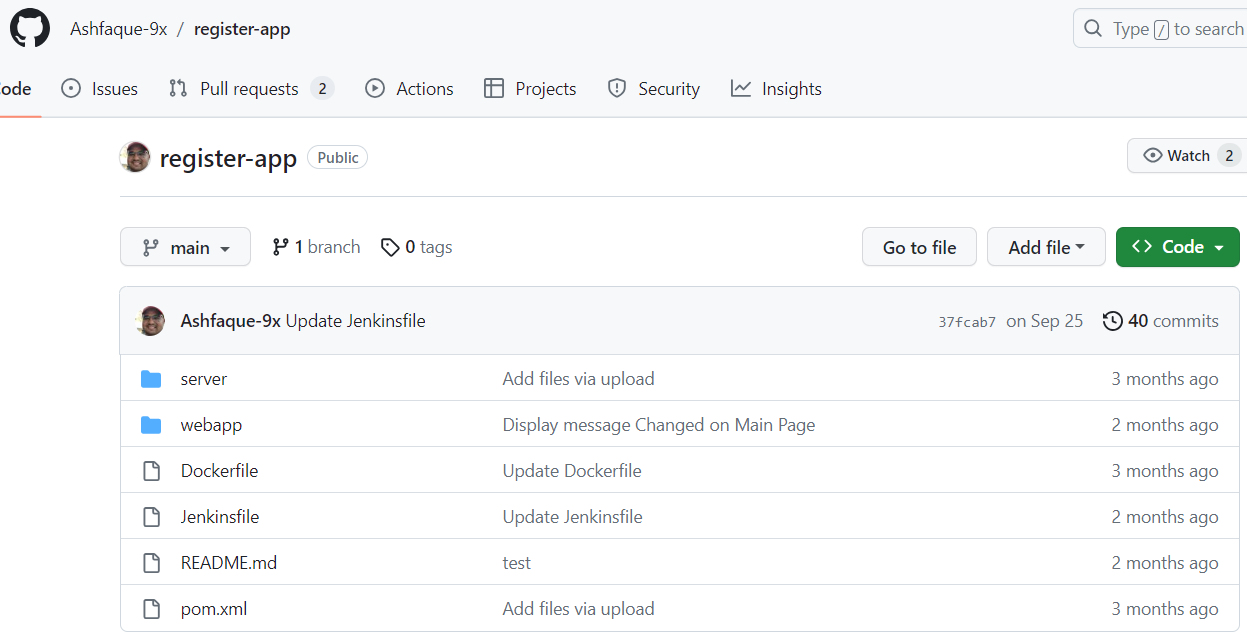This screenshot has width=1247, height=642.
Task: Click the commit history clock icon
Action: pos(1112,321)
